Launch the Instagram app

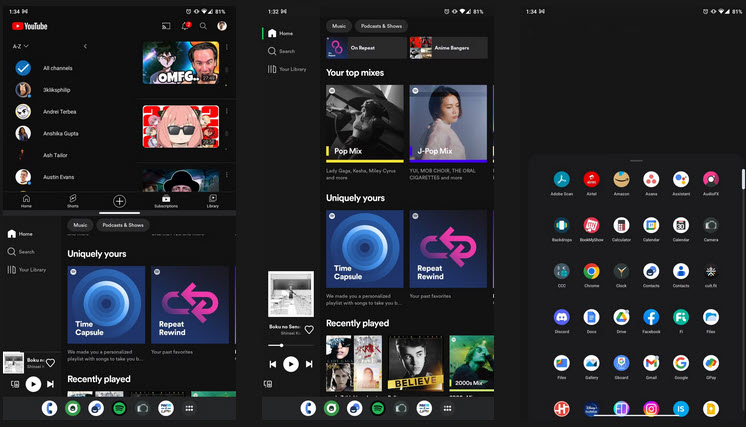tap(651, 408)
